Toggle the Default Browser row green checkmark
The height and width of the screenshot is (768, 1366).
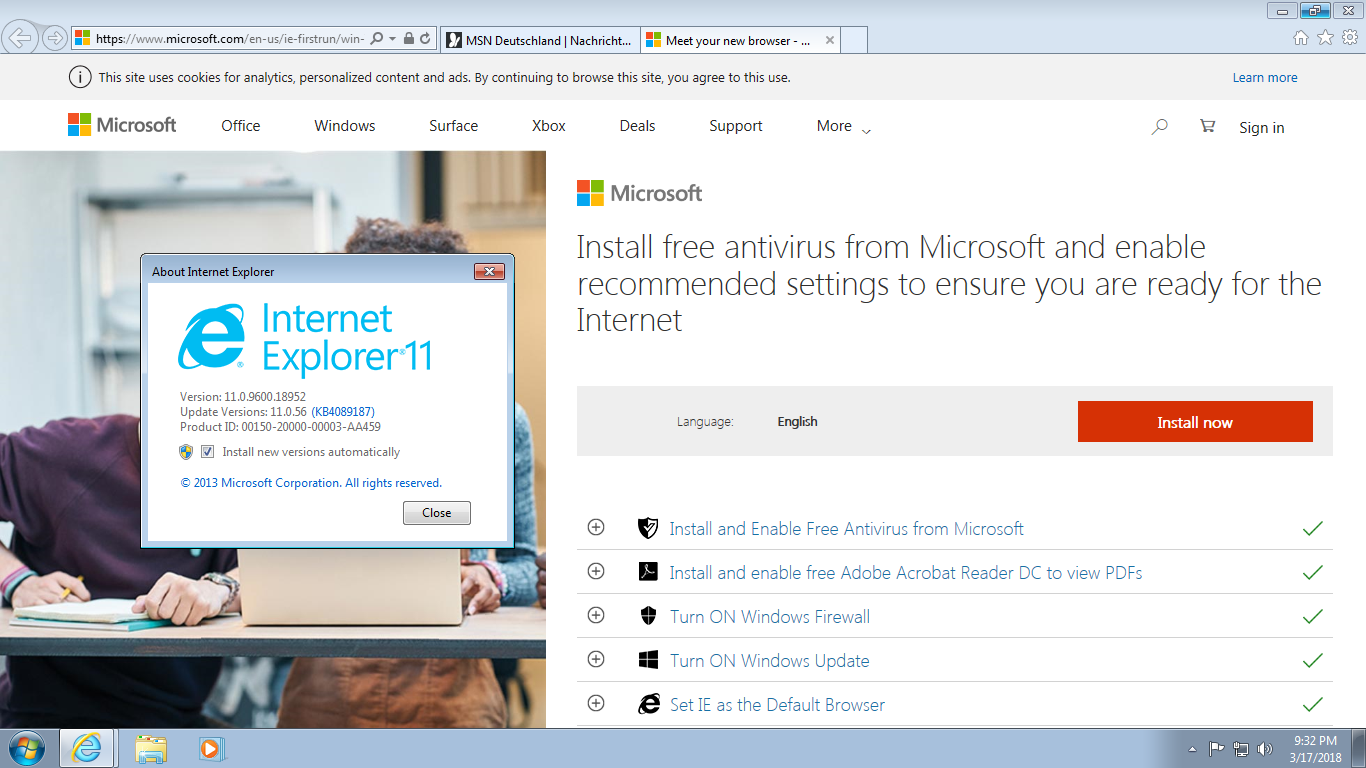click(1312, 704)
